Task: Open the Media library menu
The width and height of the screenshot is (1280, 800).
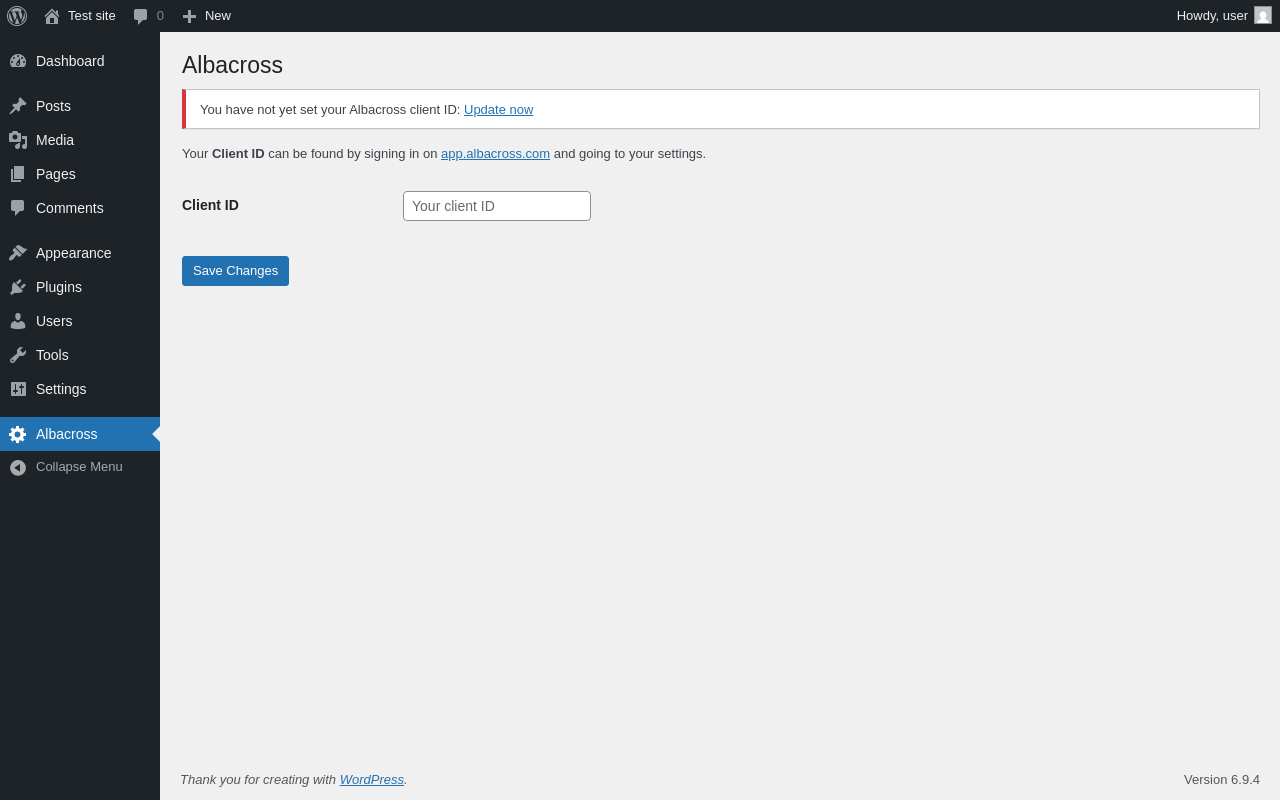Action: pos(80,140)
